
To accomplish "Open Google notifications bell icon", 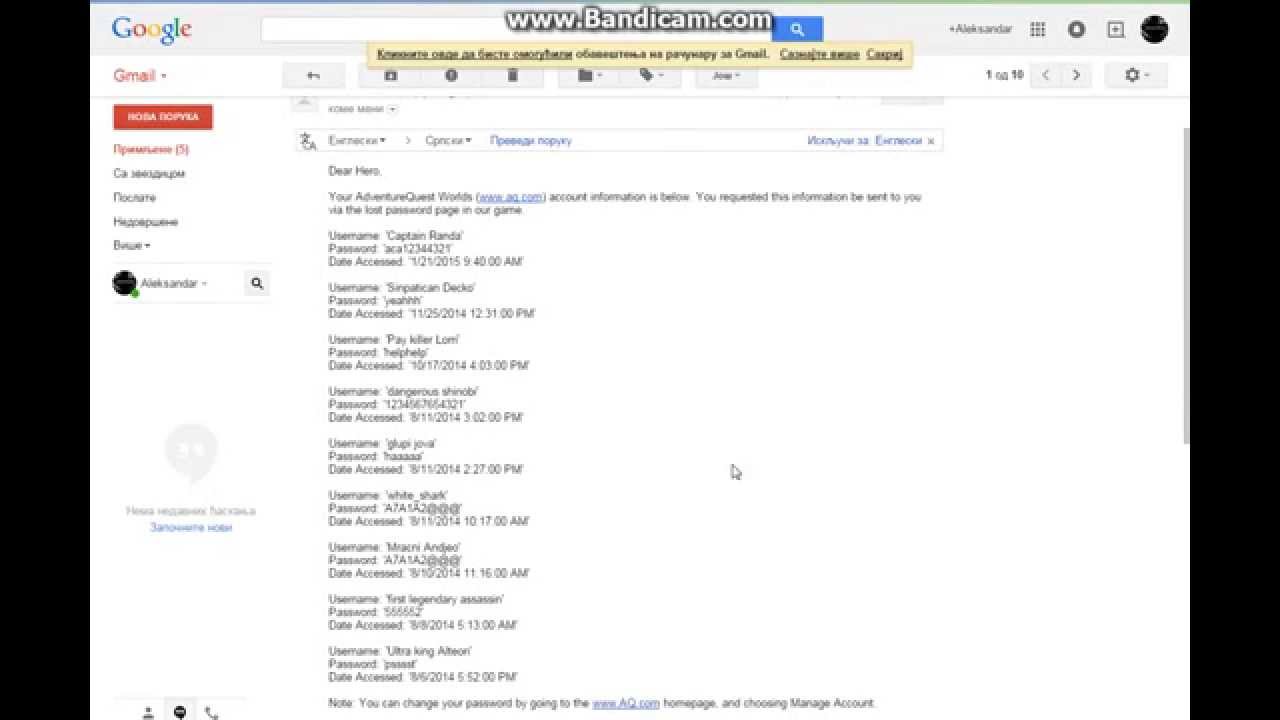I will tap(1077, 30).
